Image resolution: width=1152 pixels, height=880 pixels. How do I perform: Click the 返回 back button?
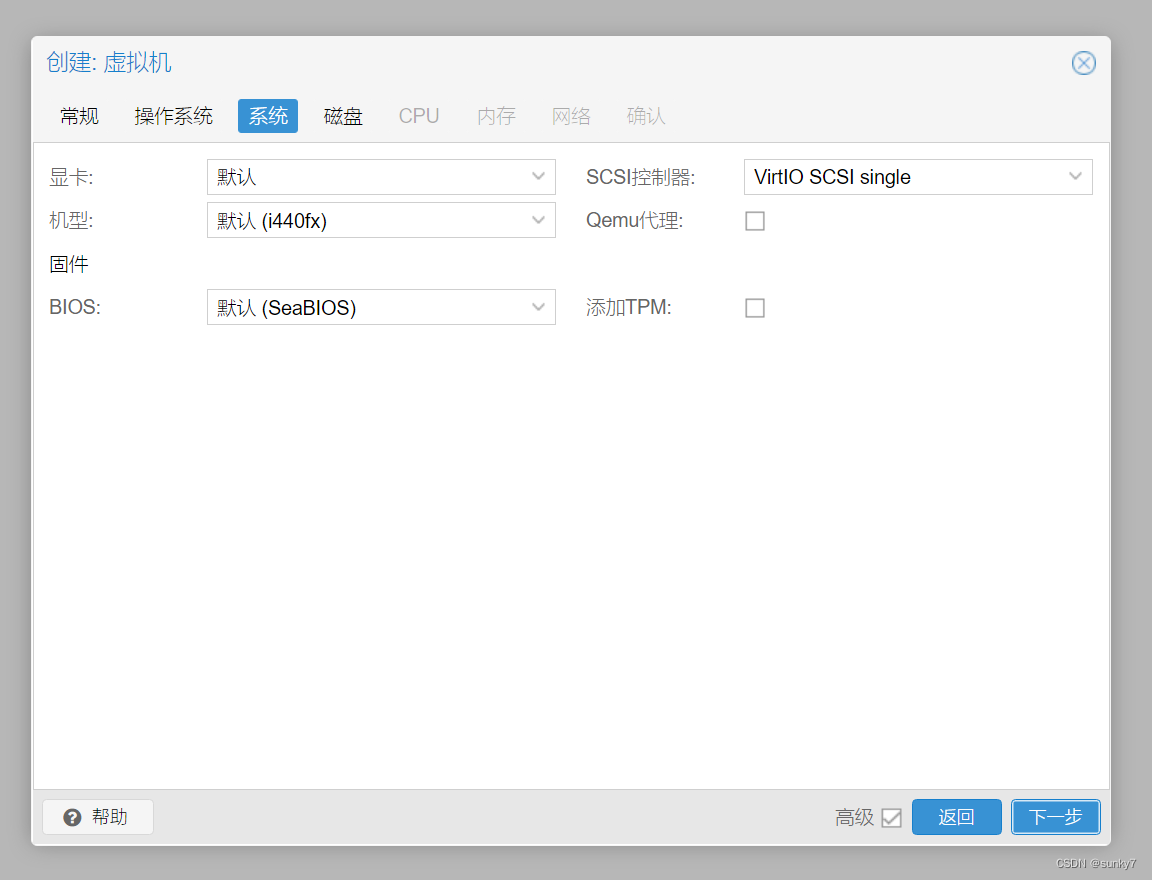point(956,817)
